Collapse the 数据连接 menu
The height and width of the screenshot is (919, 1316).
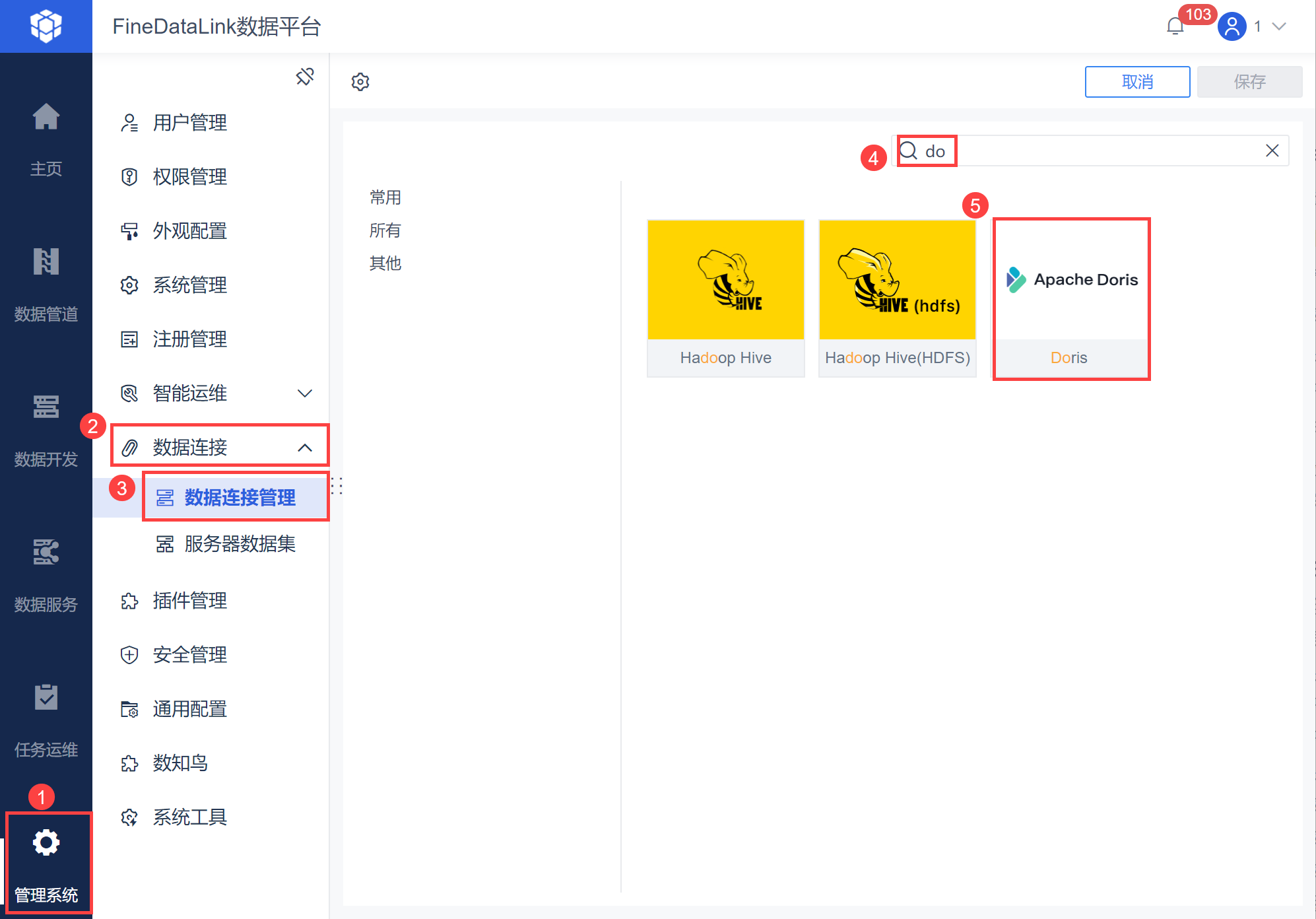pos(304,448)
